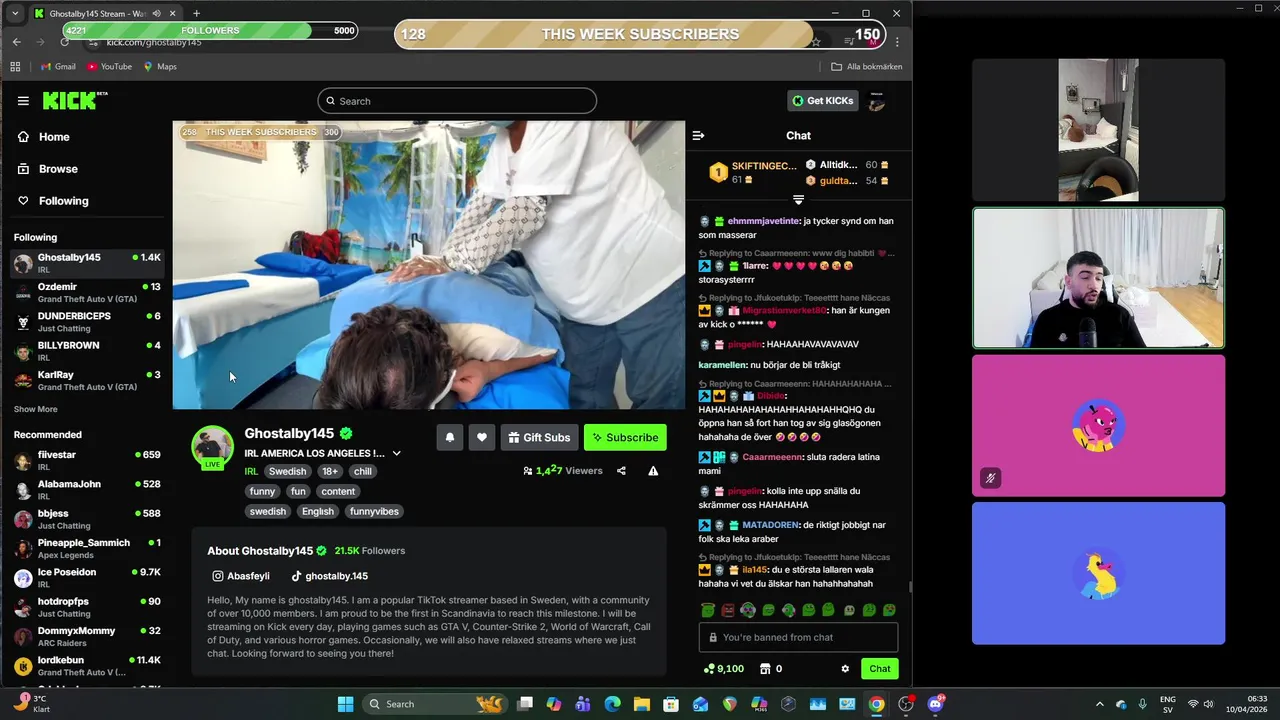Click the Swedish language tag
The image size is (1280, 720).
point(287,471)
